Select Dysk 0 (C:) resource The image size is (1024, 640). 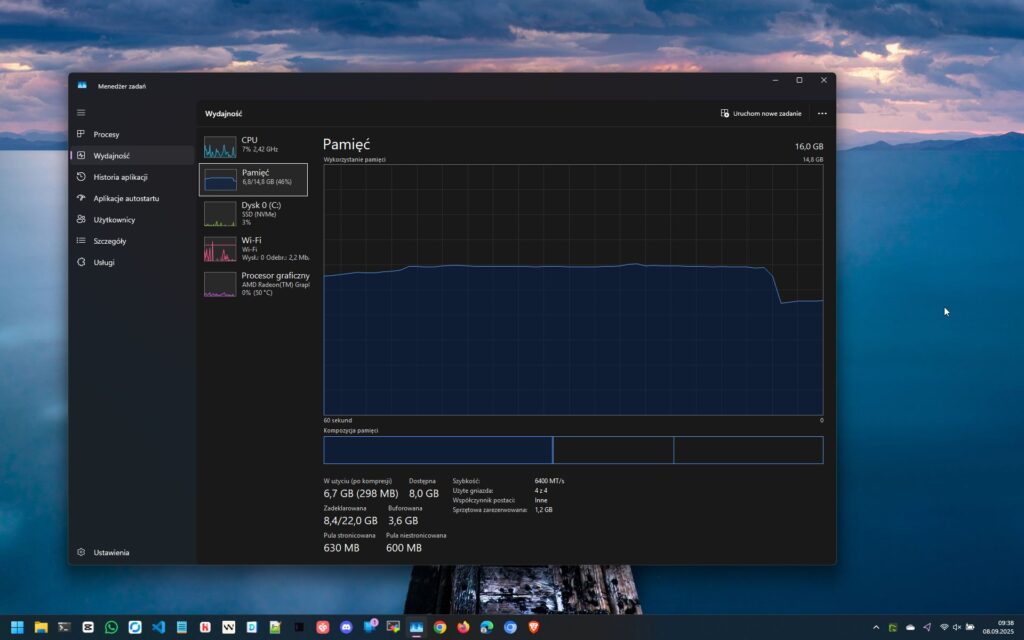click(253, 213)
